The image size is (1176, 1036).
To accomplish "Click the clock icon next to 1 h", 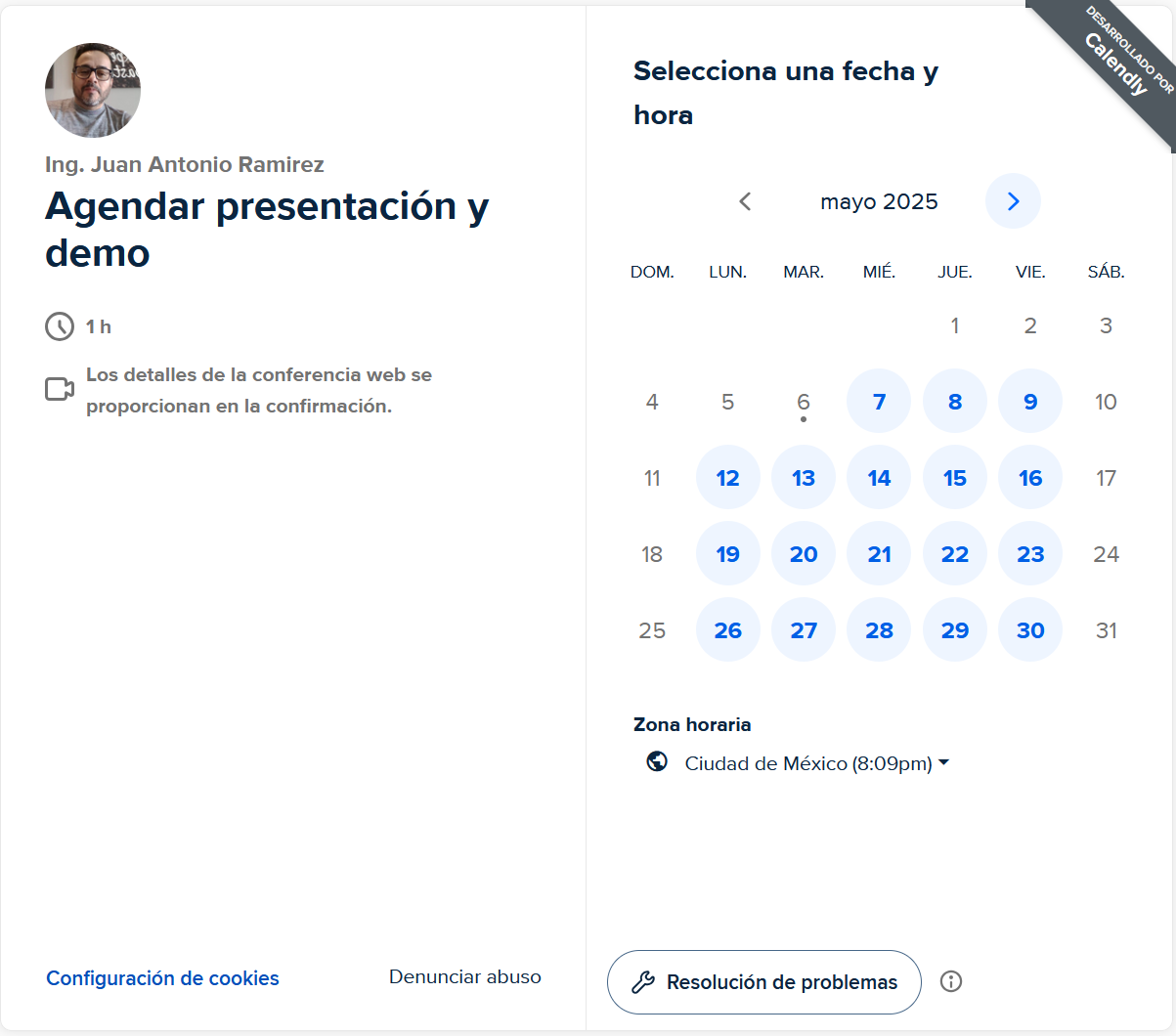I will tap(60, 326).
